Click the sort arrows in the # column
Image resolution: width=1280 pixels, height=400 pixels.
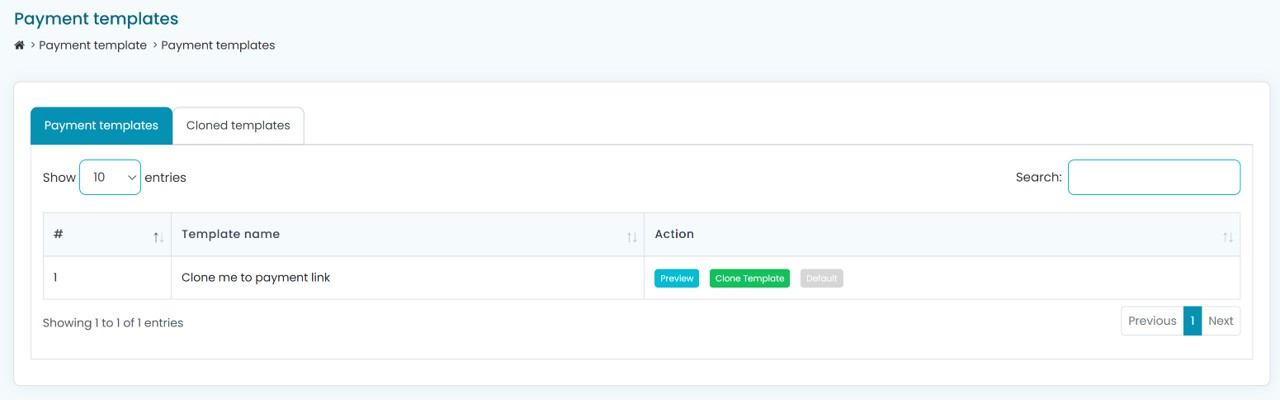(x=158, y=237)
